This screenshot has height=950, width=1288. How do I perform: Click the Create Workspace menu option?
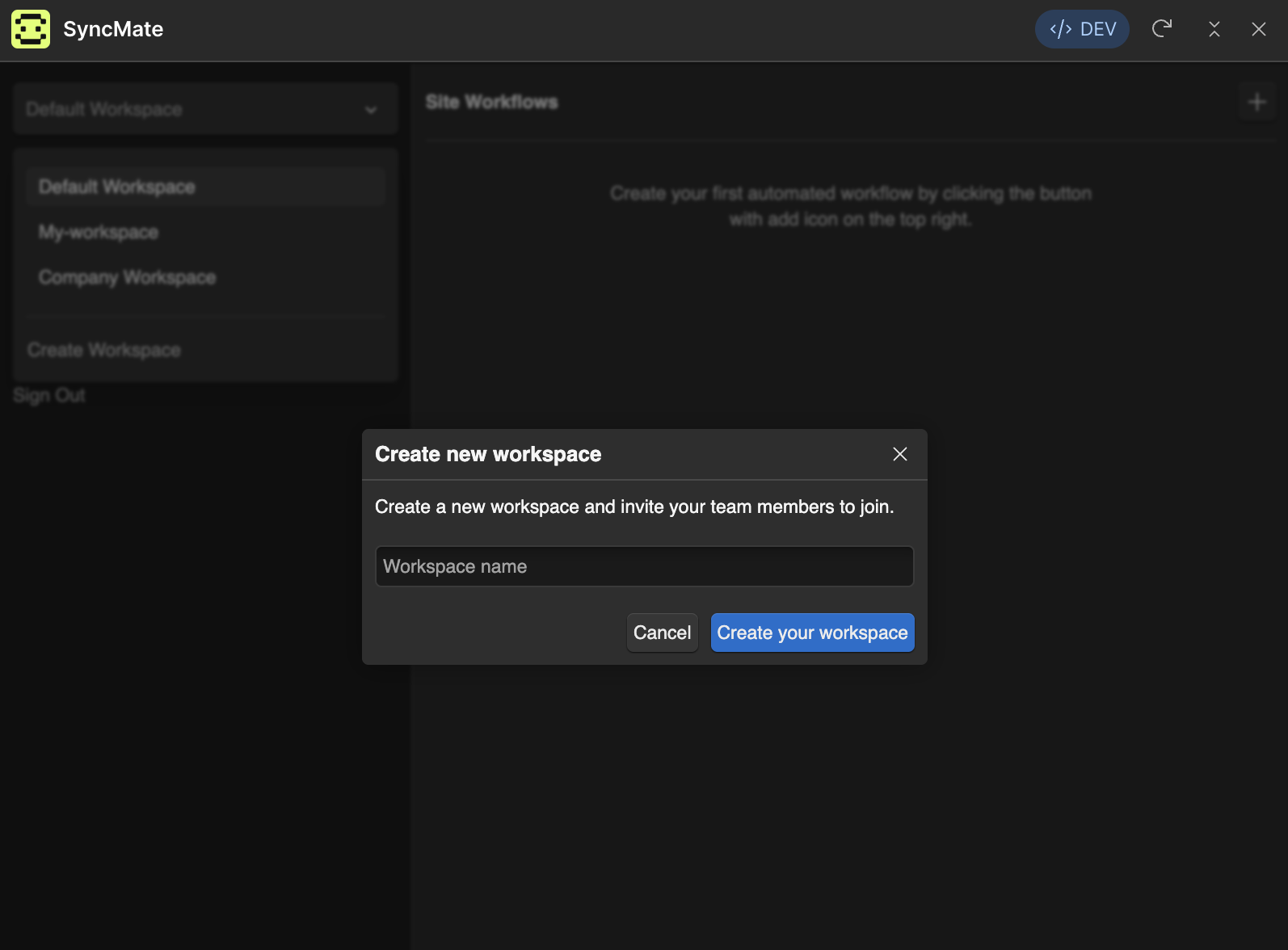pos(104,350)
